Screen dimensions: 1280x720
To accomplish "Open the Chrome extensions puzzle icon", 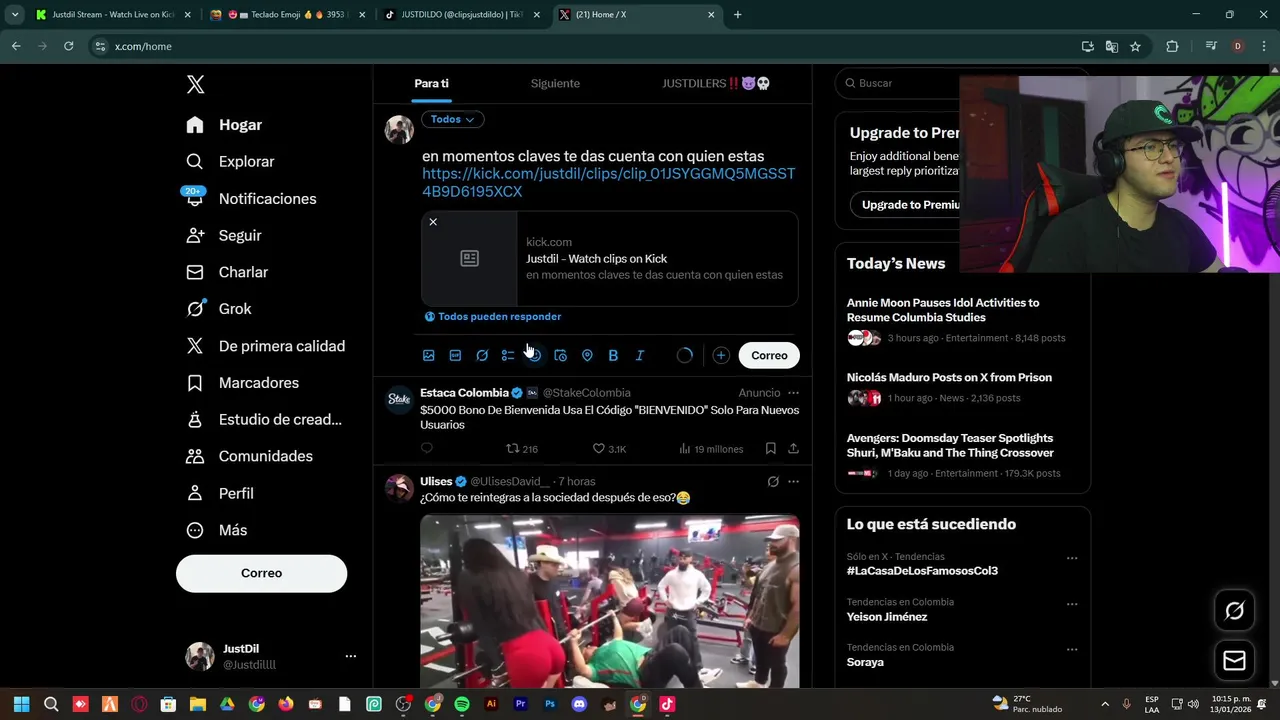I will click(1172, 46).
